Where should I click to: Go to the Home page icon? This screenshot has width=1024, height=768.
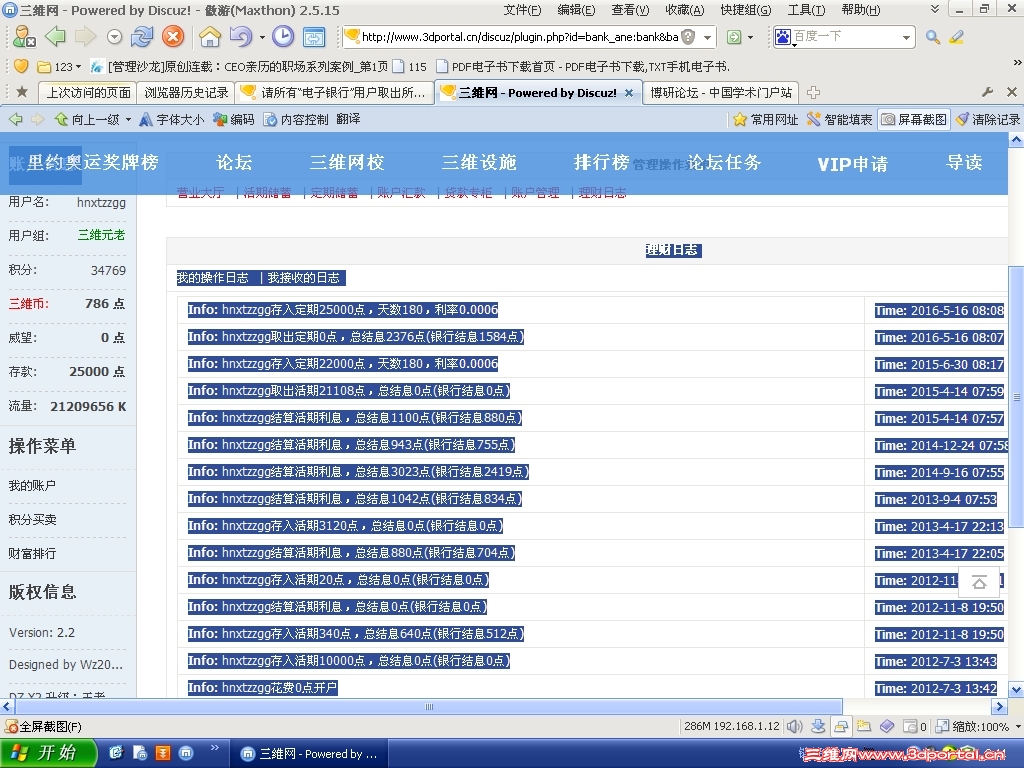tap(210, 37)
